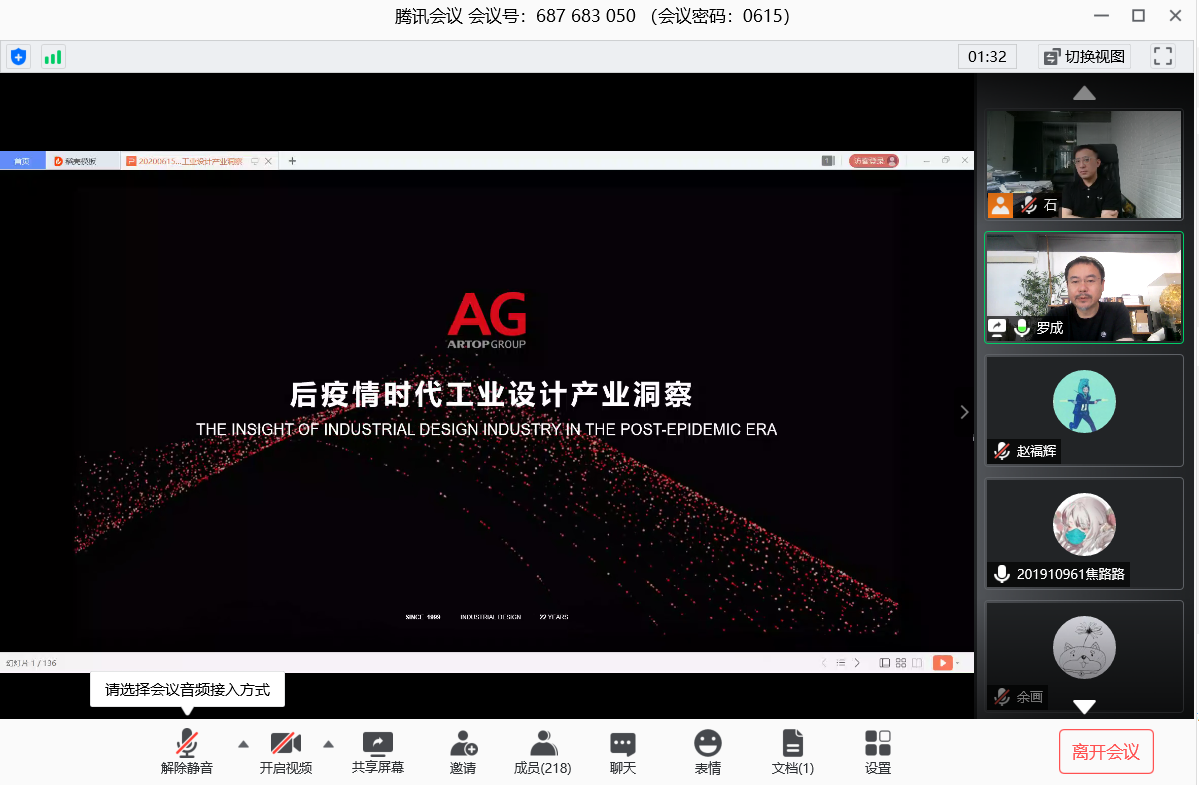Open the Documents (文档) panel
The width and height of the screenshot is (1199, 785).
792,753
